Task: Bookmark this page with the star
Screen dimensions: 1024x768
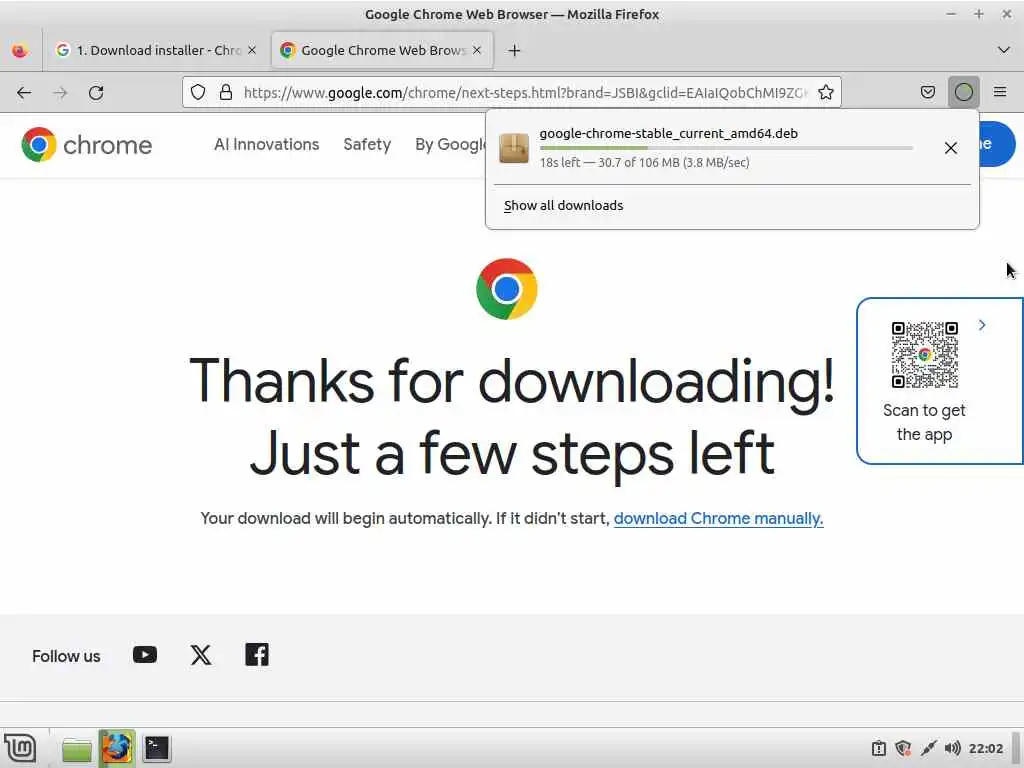Action: pos(825,93)
